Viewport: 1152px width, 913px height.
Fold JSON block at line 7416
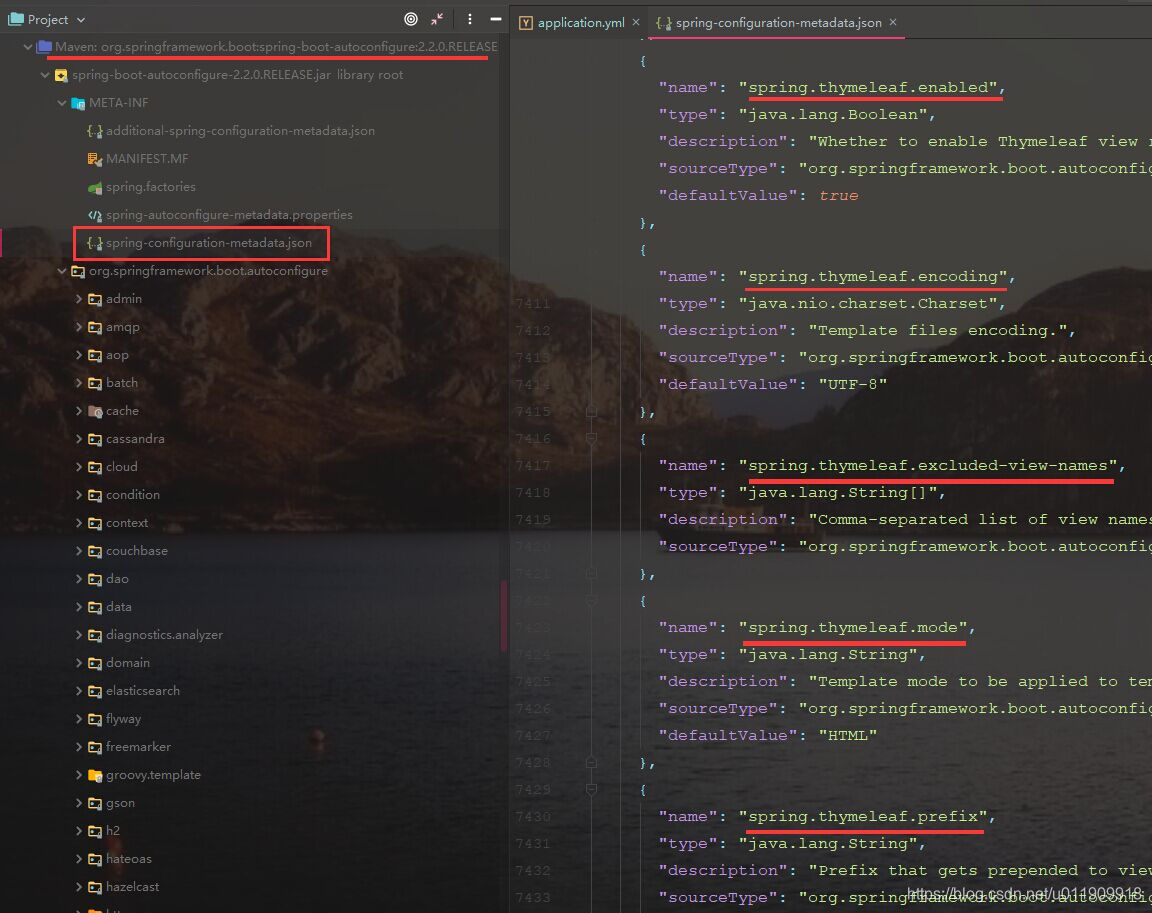click(591, 439)
